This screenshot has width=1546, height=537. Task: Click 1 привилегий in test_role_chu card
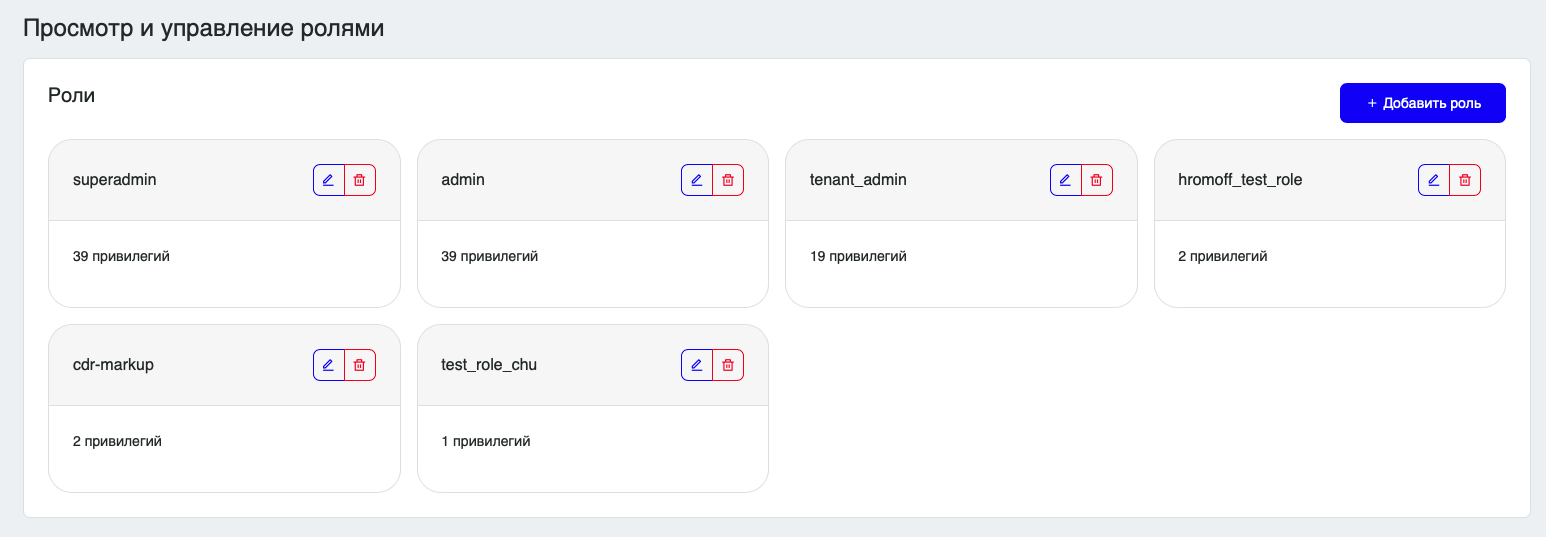coord(486,441)
